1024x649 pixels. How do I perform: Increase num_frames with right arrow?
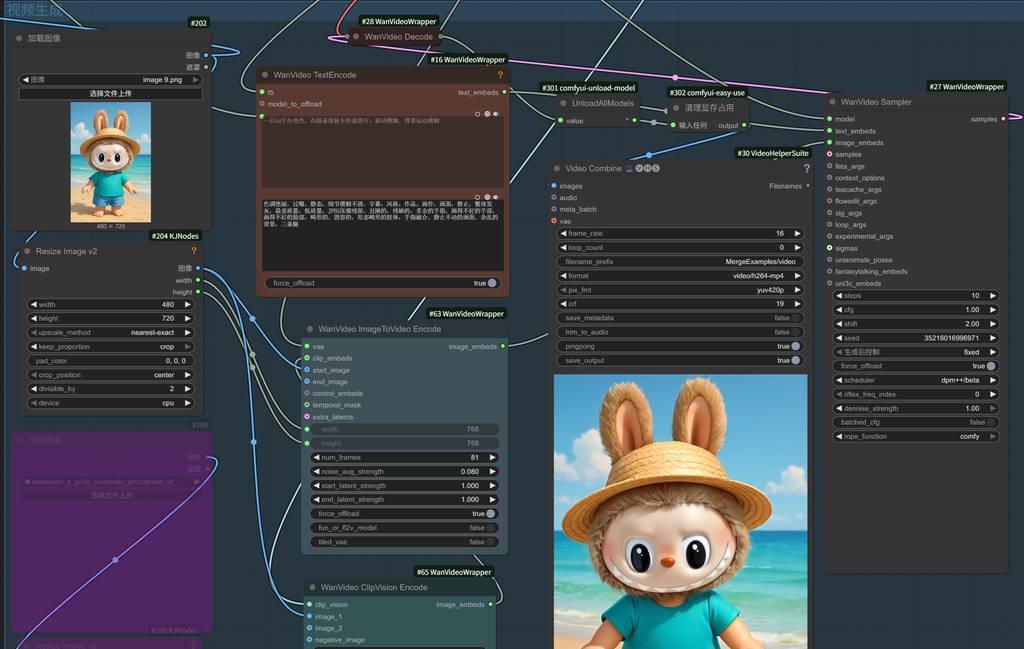[x=493, y=458]
